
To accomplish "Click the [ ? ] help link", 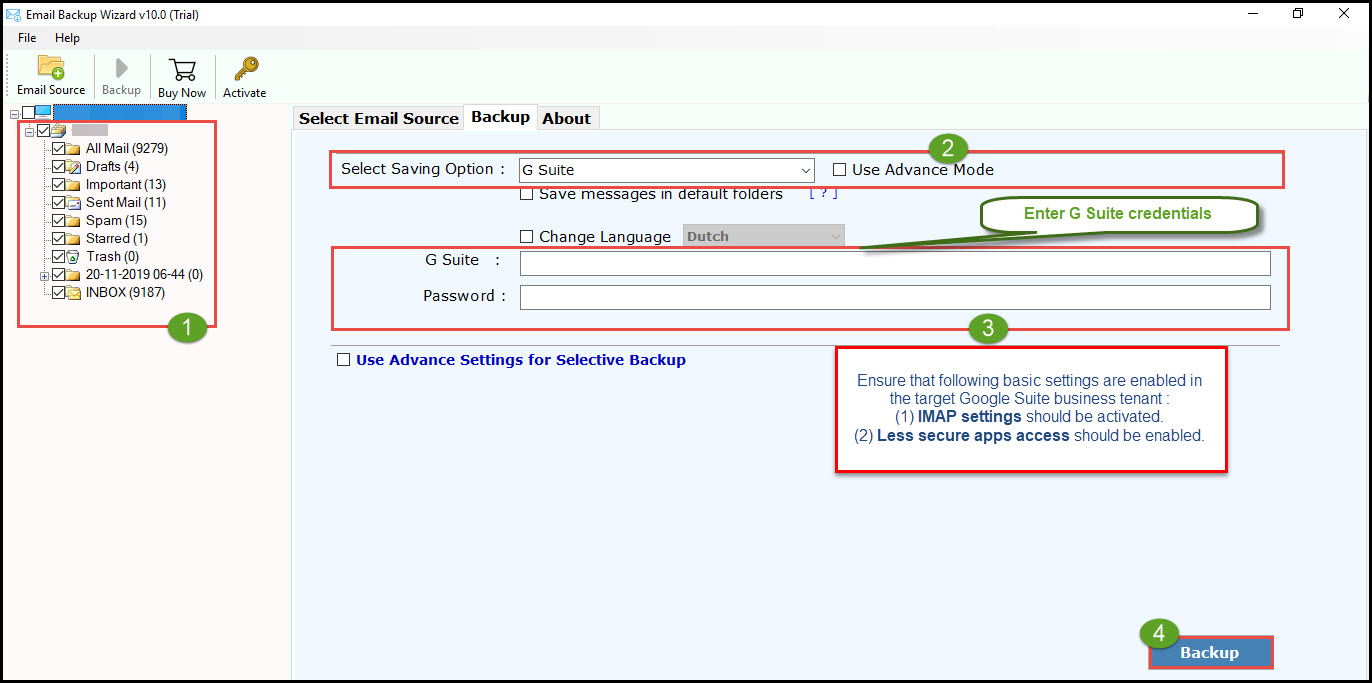I will click(823, 194).
